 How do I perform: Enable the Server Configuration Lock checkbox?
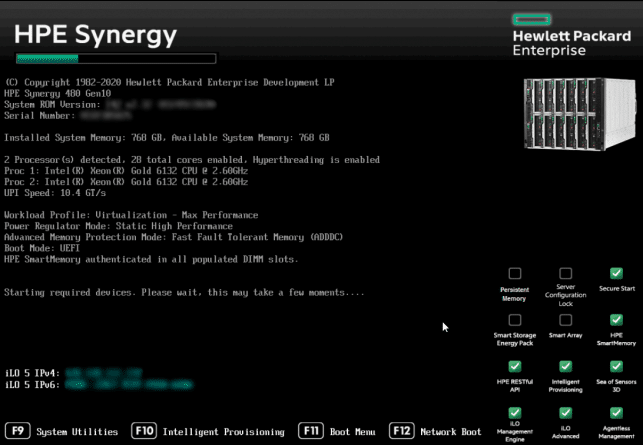565,273
